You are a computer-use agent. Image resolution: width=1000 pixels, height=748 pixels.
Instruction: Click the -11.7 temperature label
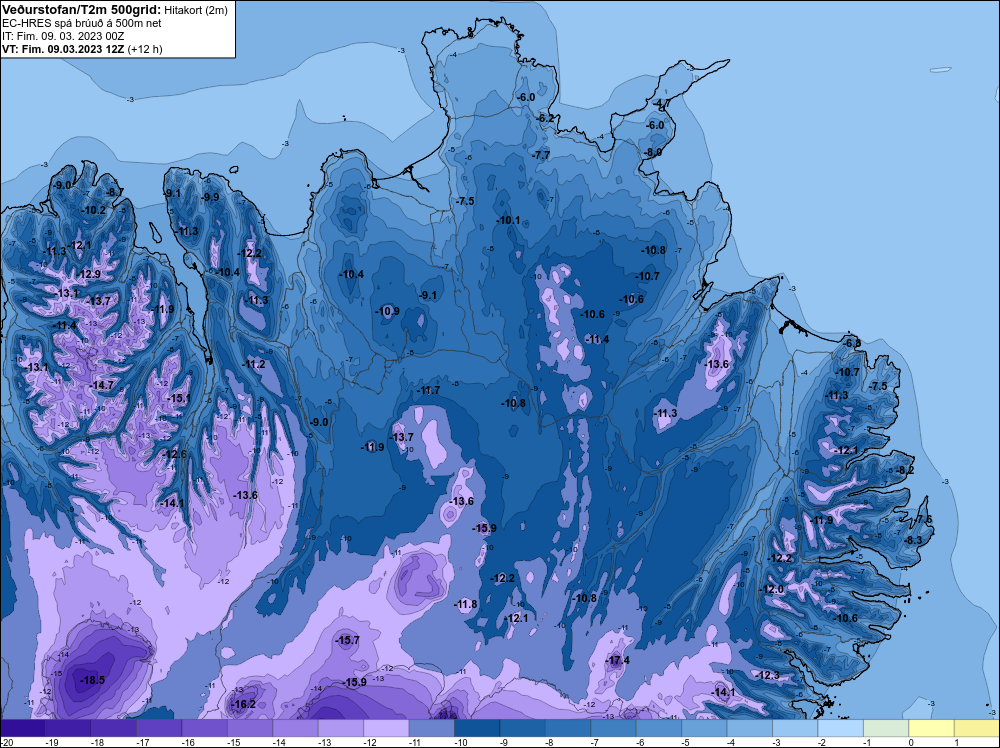428,390
